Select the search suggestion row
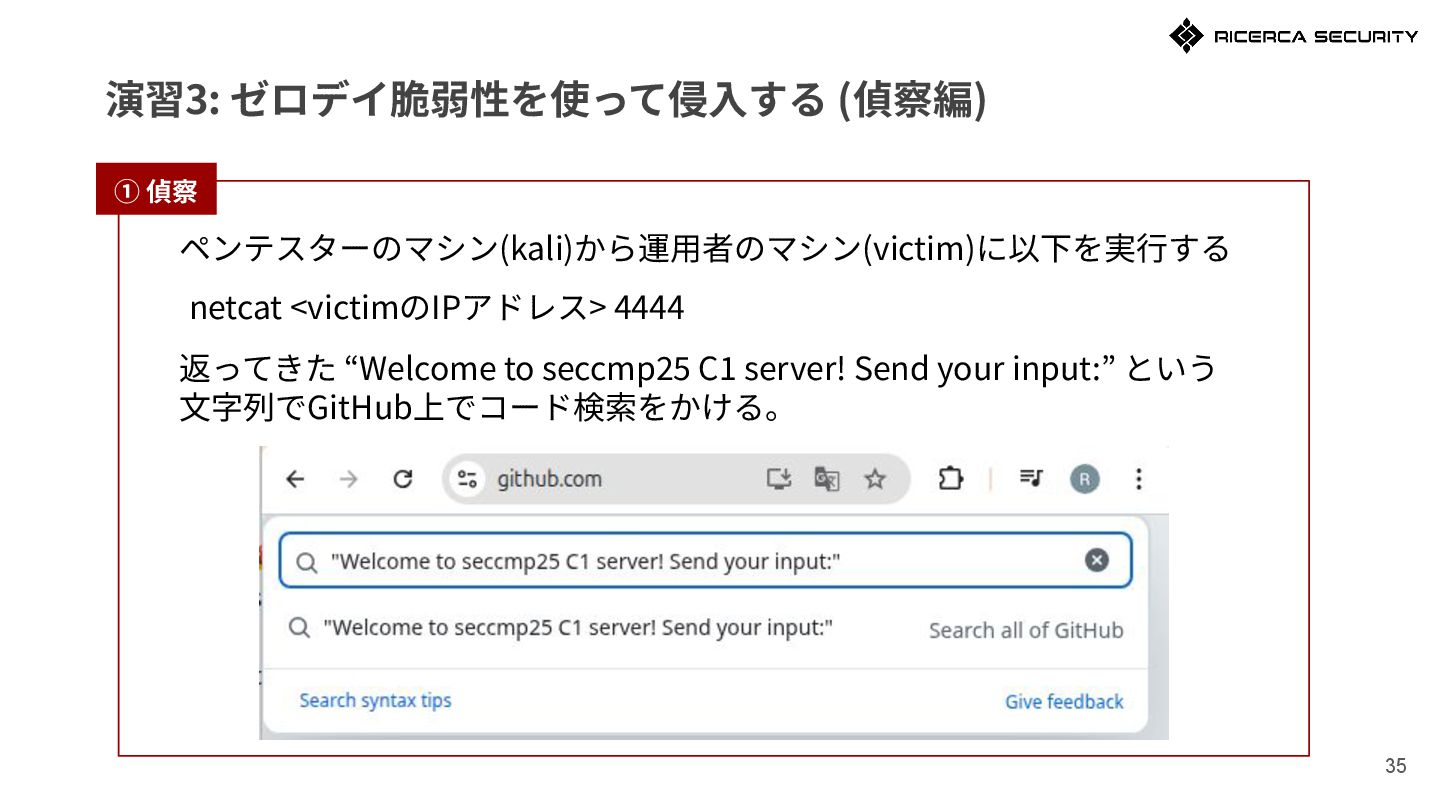The width and height of the screenshot is (1440, 810). click(x=705, y=629)
